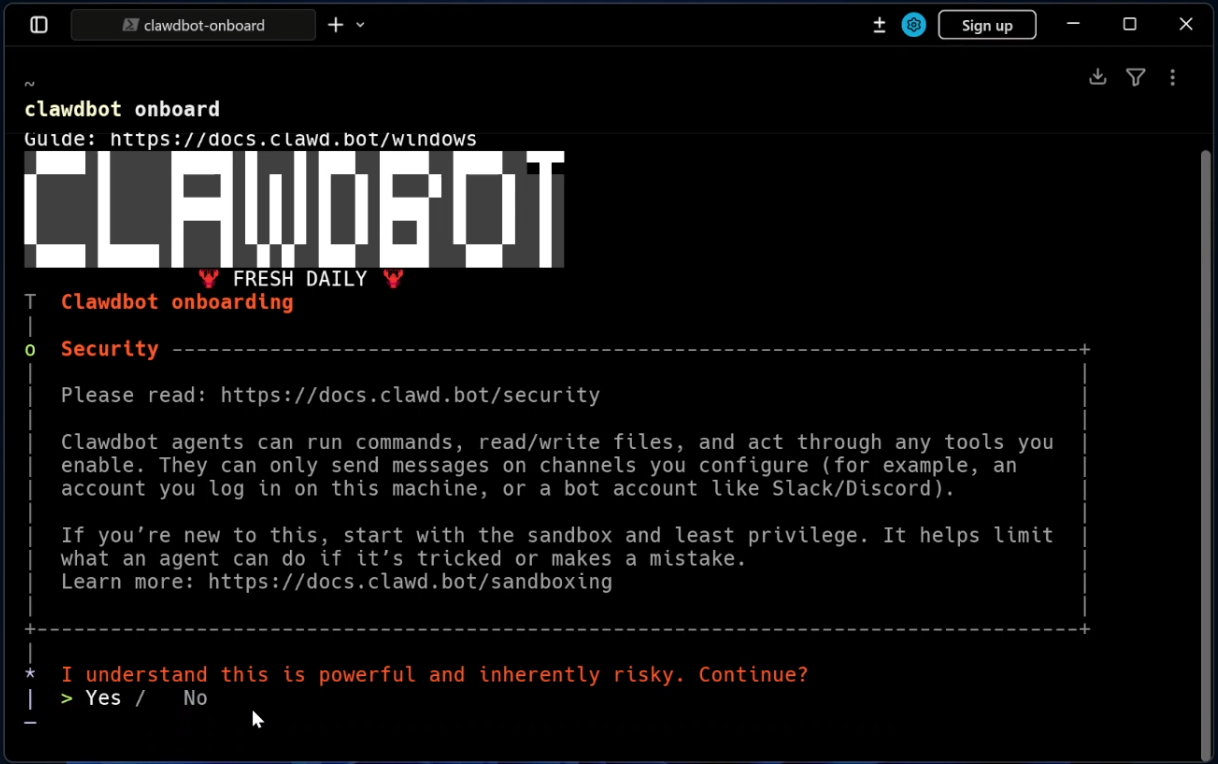Toggle the left sidebar panel icon

point(39,25)
